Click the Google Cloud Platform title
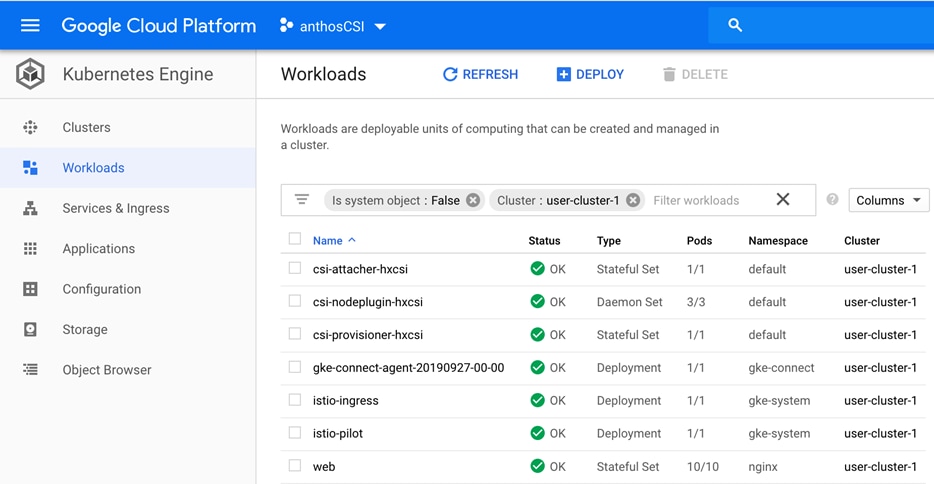This screenshot has height=484, width=934. tap(159, 26)
